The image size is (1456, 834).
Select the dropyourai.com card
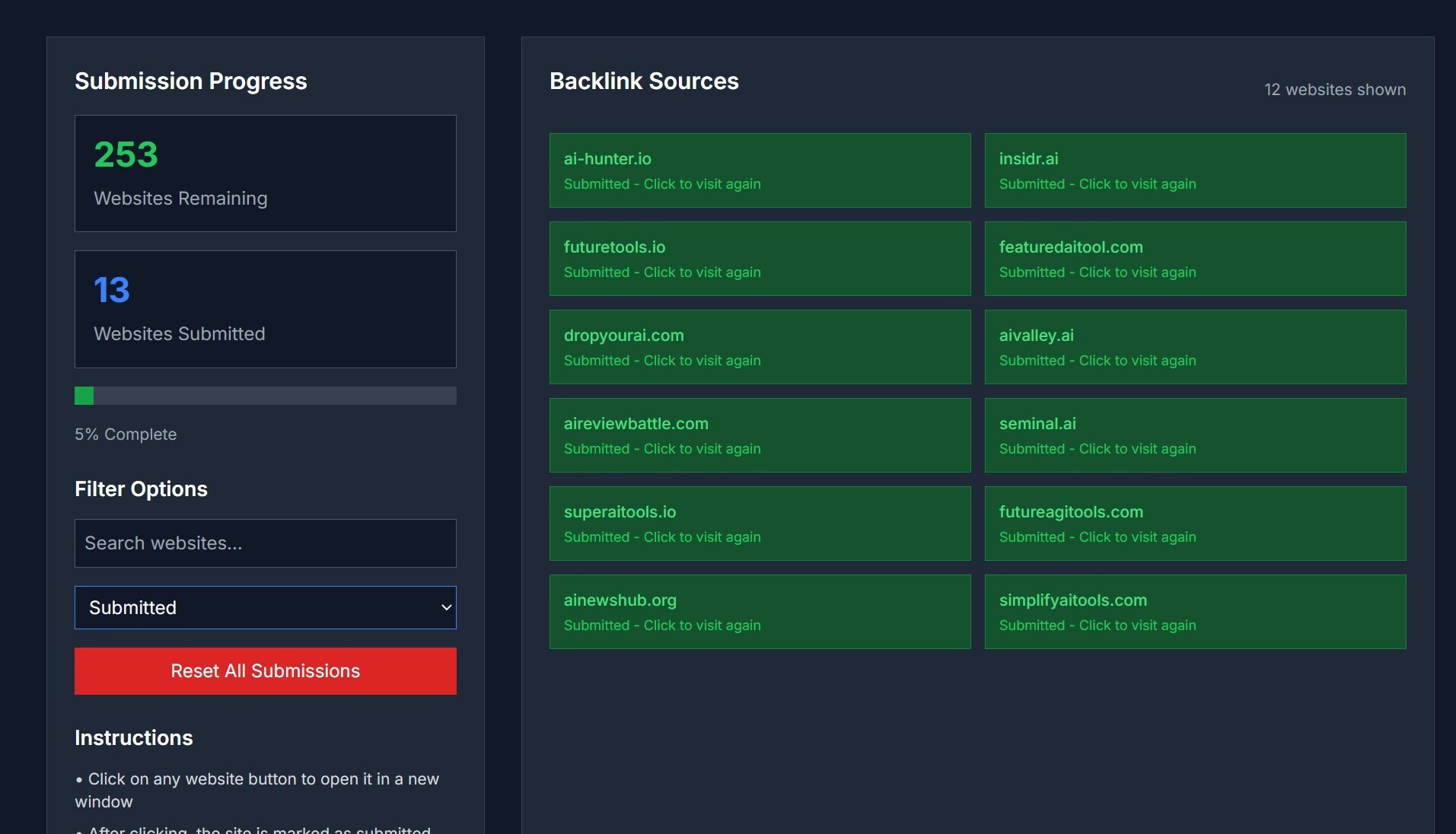(760, 347)
